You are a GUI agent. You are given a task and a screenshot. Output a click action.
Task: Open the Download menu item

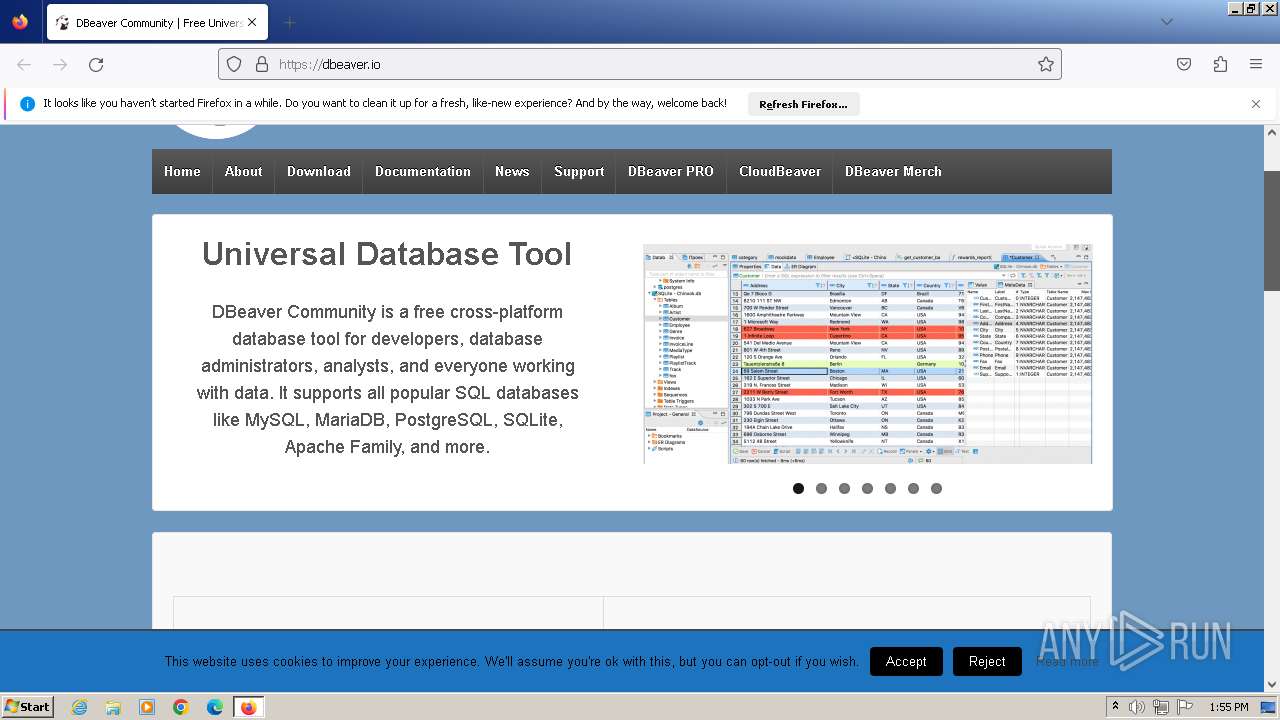[319, 171]
